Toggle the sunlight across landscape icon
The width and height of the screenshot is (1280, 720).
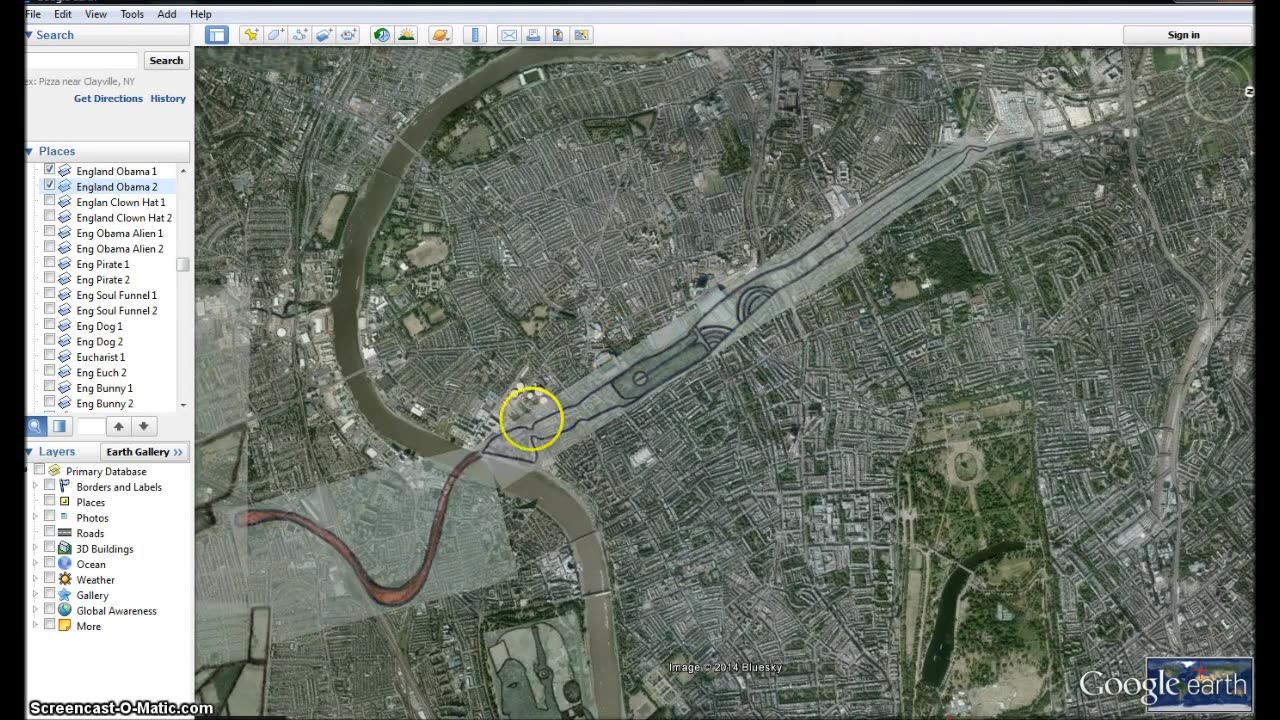[x=406, y=35]
